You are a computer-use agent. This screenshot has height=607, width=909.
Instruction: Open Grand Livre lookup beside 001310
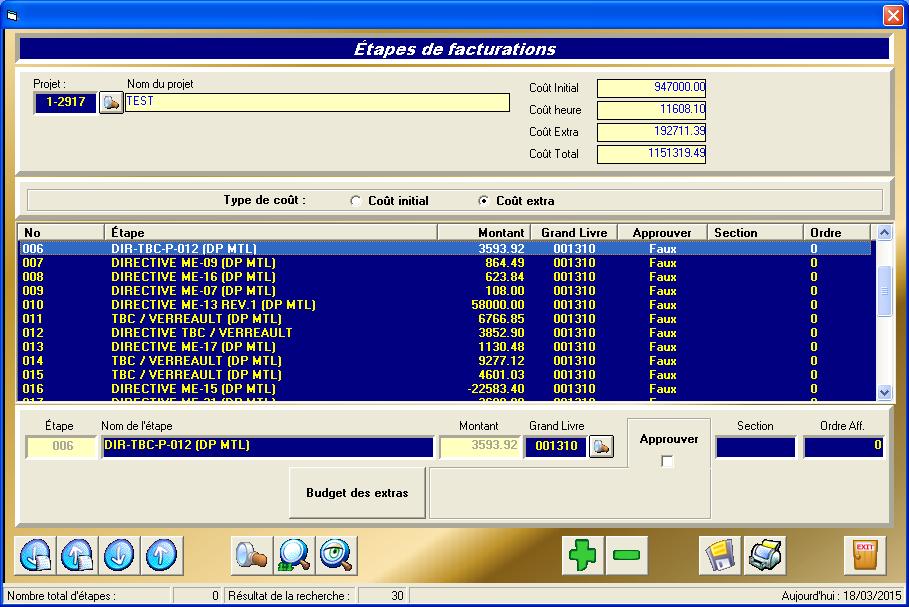[x=601, y=447]
